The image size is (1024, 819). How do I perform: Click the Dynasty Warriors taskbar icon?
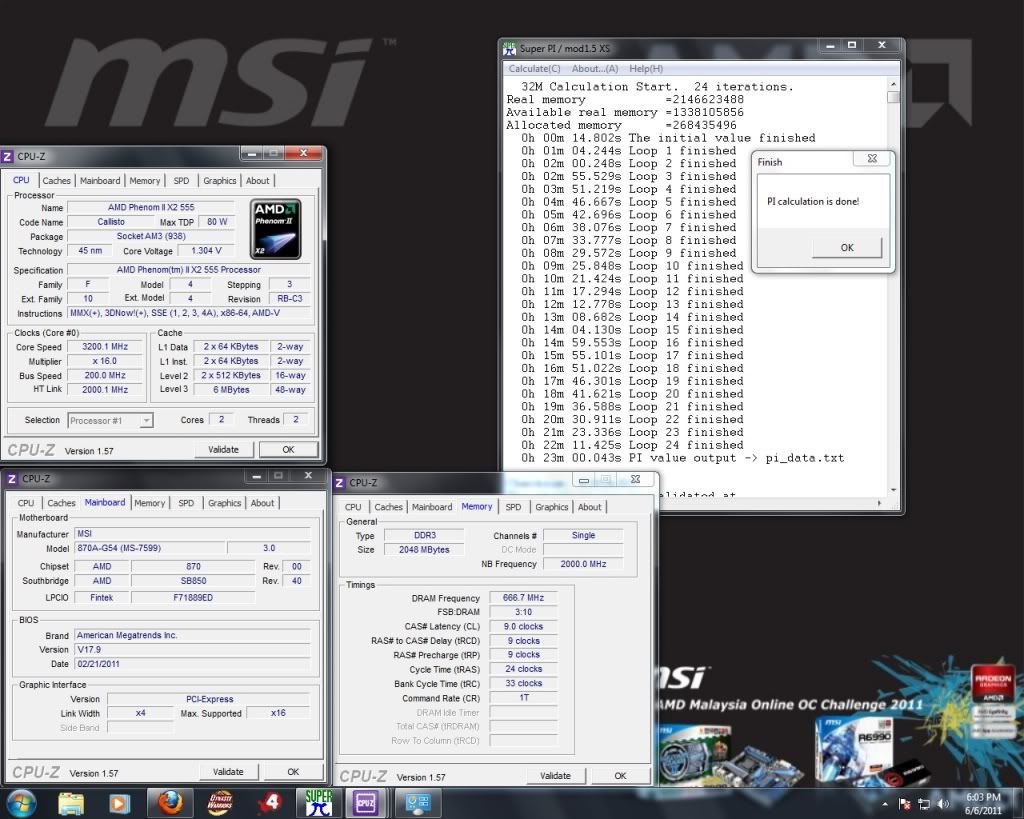[220, 803]
